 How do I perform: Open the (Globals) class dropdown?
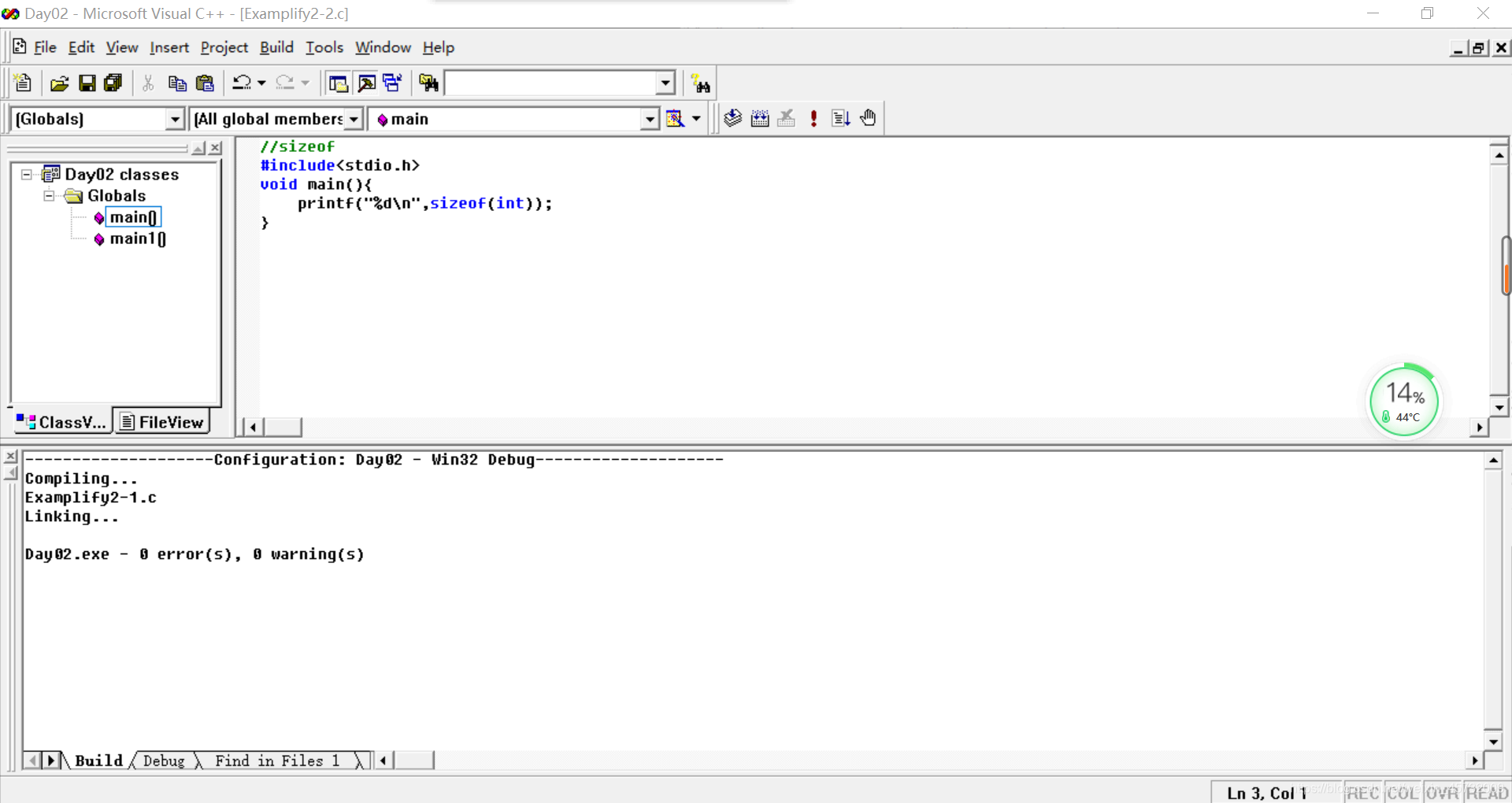click(175, 119)
